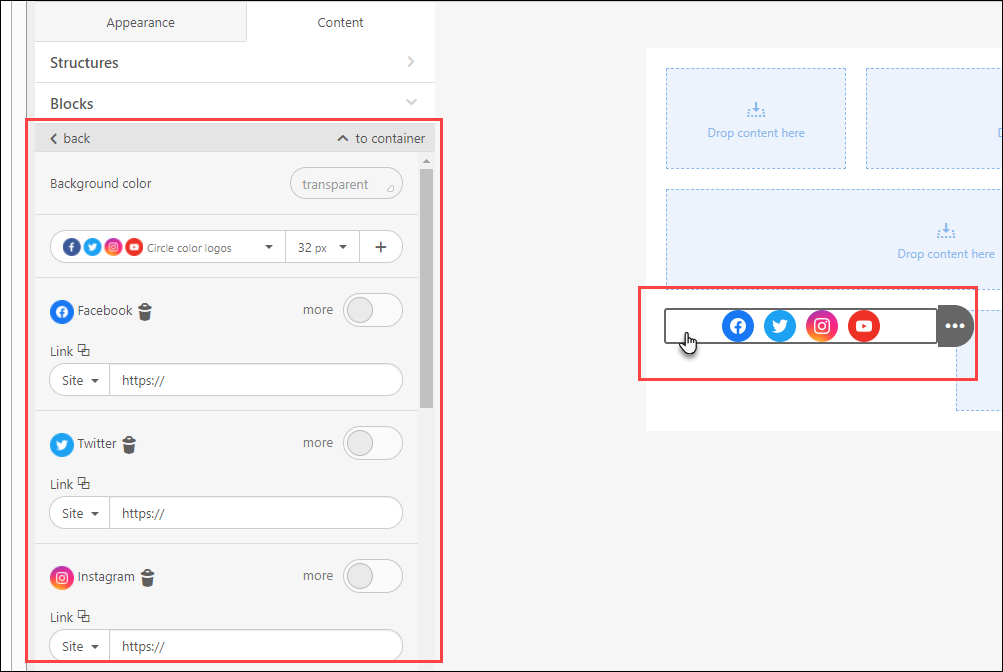Go back using the back link
The image size is (1003, 672).
tap(70, 138)
